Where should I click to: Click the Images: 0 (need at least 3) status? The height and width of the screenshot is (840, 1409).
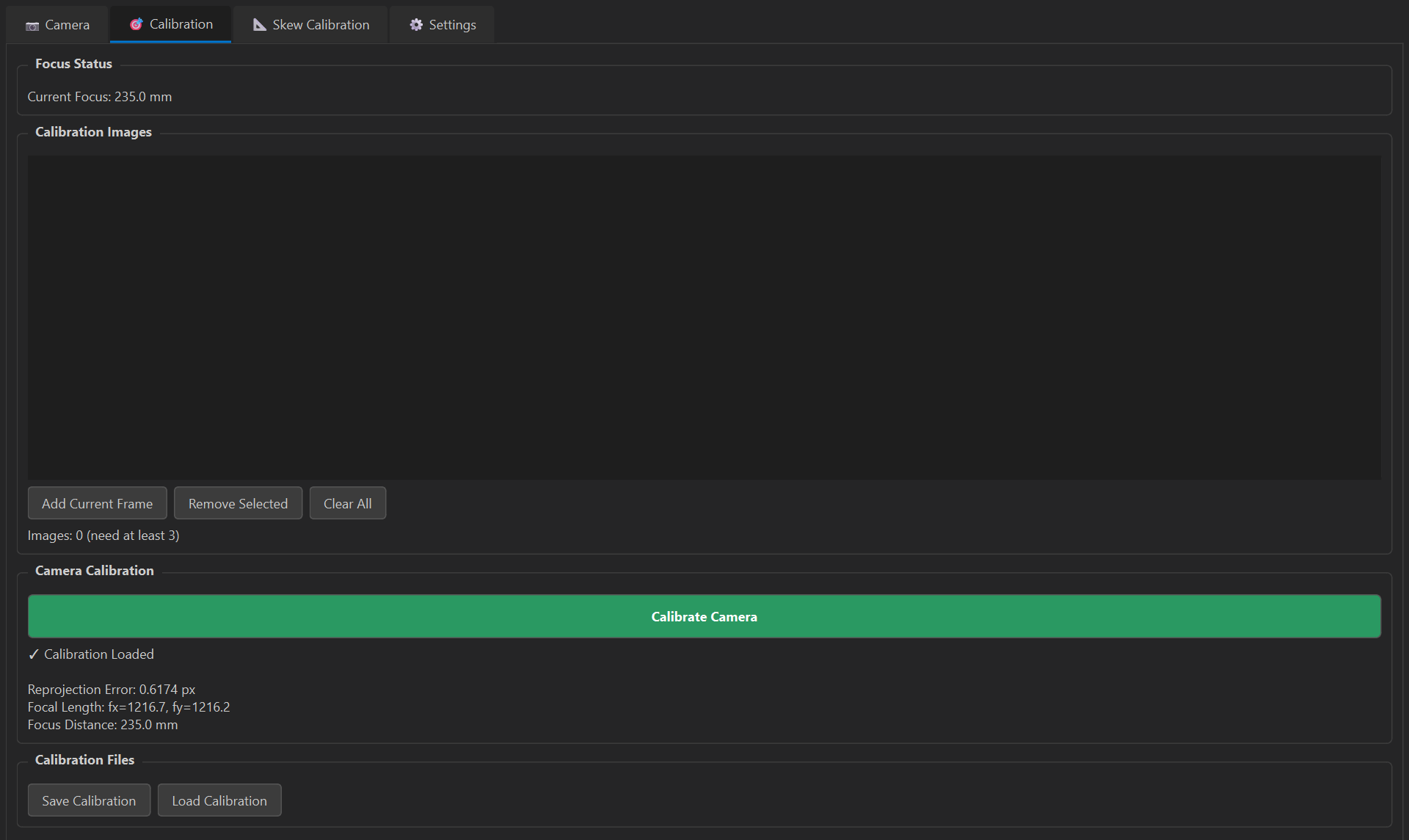[x=103, y=536]
